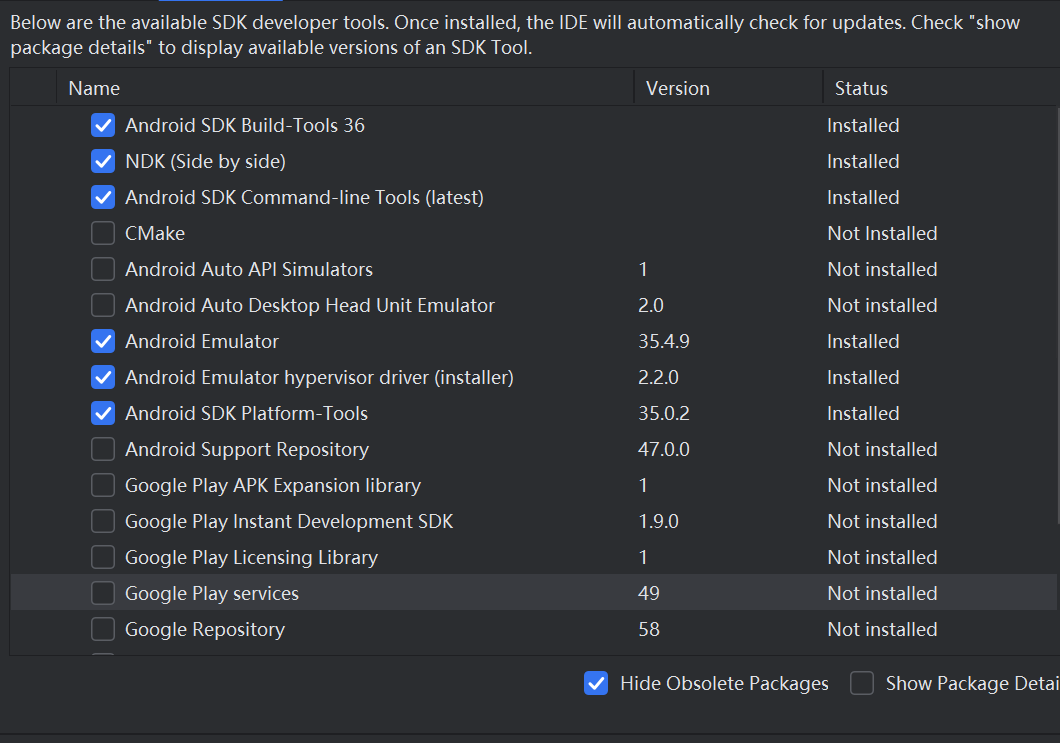Uncheck Android Emulator hypervisor driver checkbox

[x=103, y=377]
